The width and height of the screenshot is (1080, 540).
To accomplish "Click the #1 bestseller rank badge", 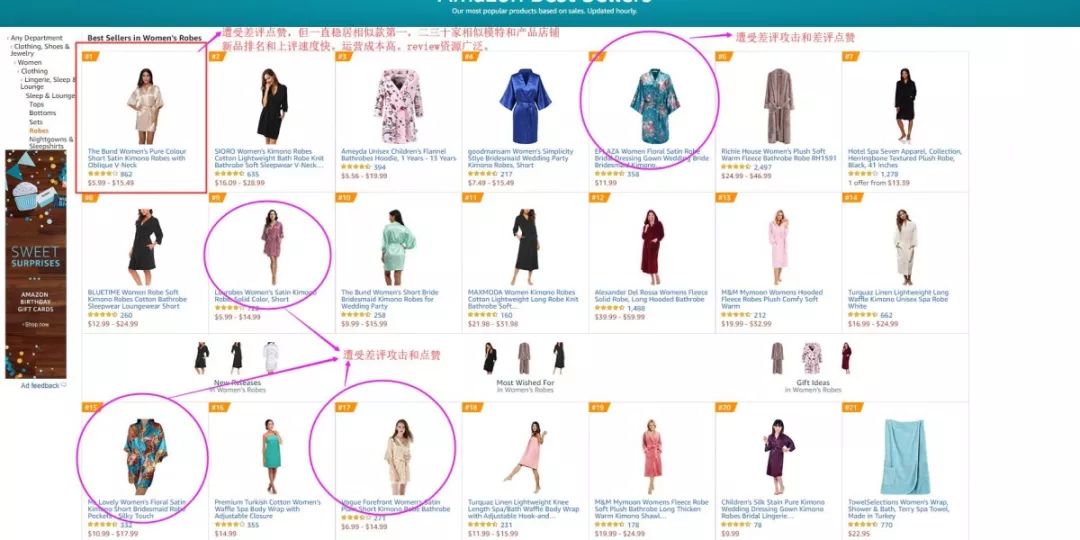I will (x=88, y=56).
